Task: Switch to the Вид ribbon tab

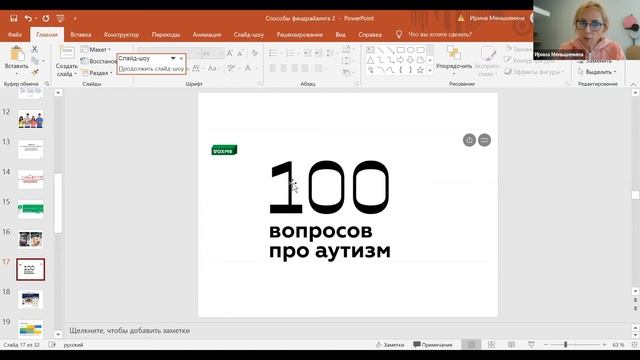Action: (340, 35)
